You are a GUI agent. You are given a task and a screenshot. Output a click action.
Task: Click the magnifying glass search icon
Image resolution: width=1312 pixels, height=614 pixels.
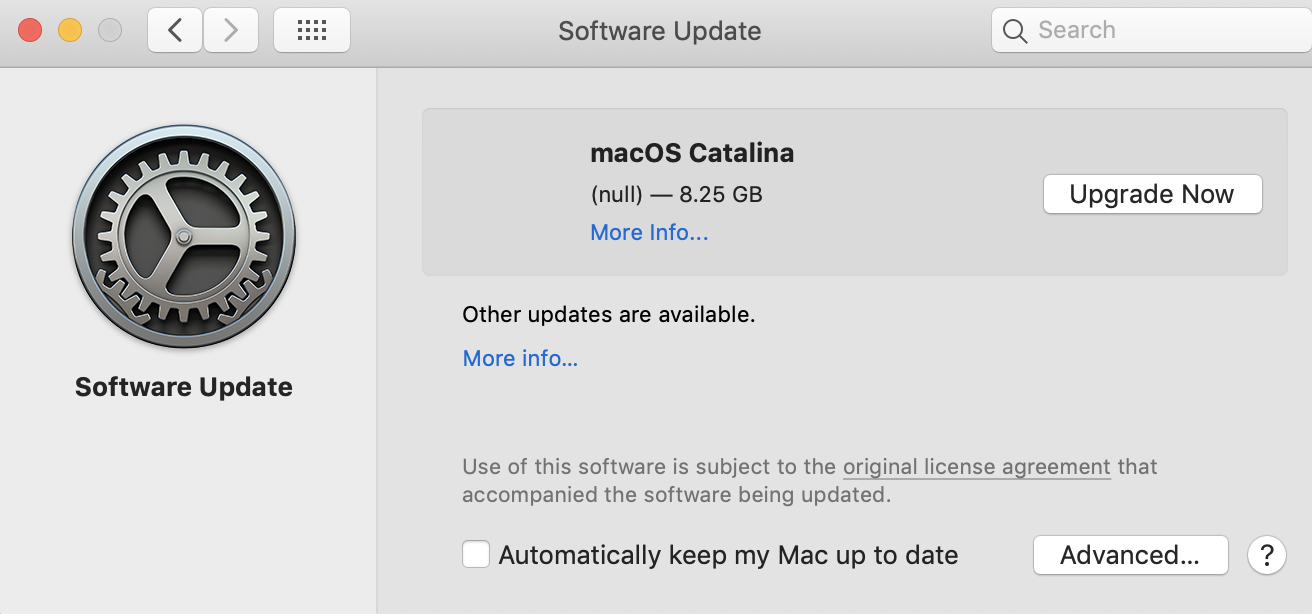[1014, 31]
